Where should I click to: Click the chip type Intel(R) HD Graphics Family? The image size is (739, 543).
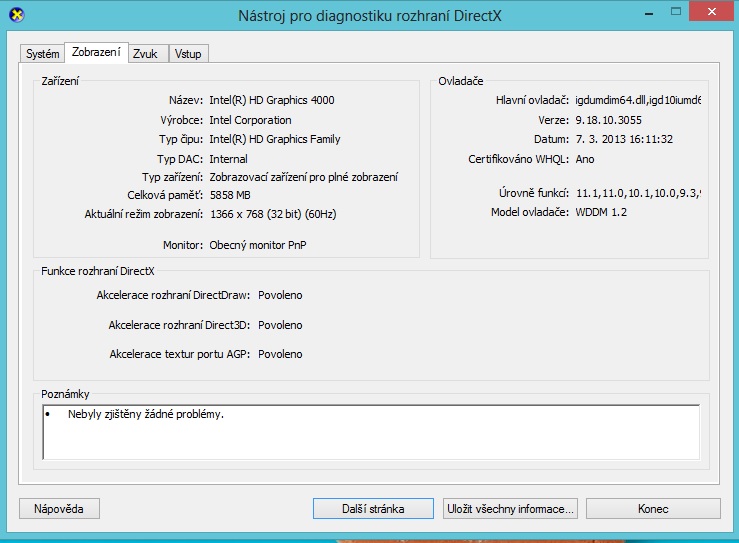[x=275, y=139]
